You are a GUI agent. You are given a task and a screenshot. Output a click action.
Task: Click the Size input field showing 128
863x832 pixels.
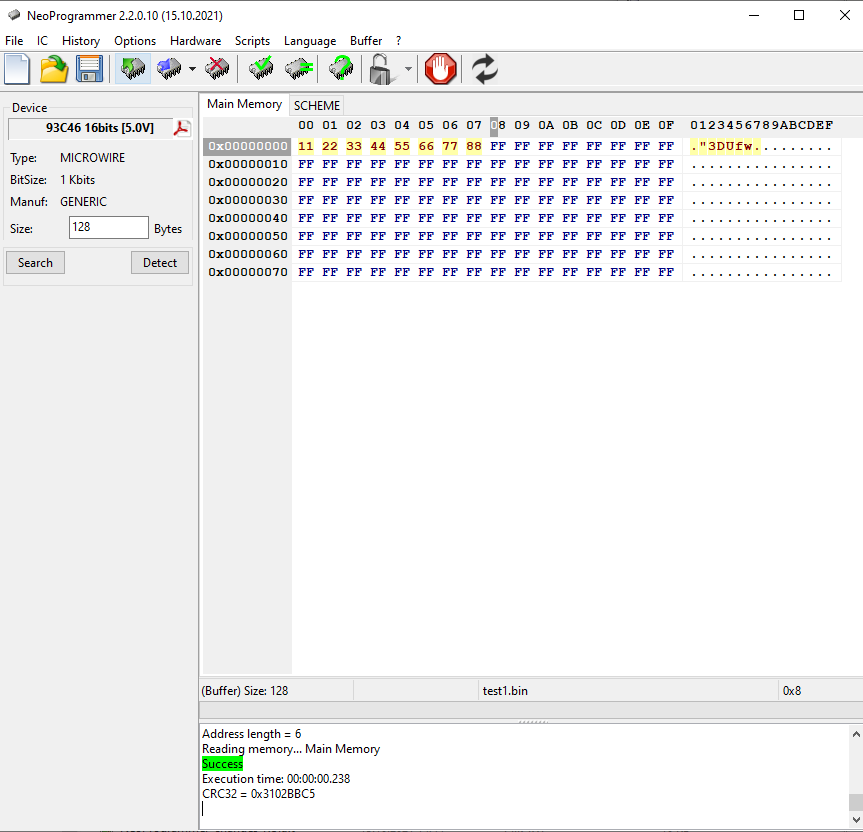108,227
